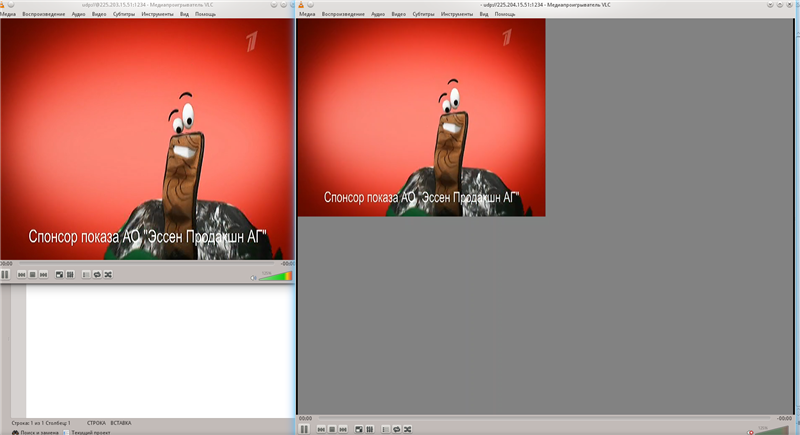Go to previous track in left VLC window

pos(21,275)
